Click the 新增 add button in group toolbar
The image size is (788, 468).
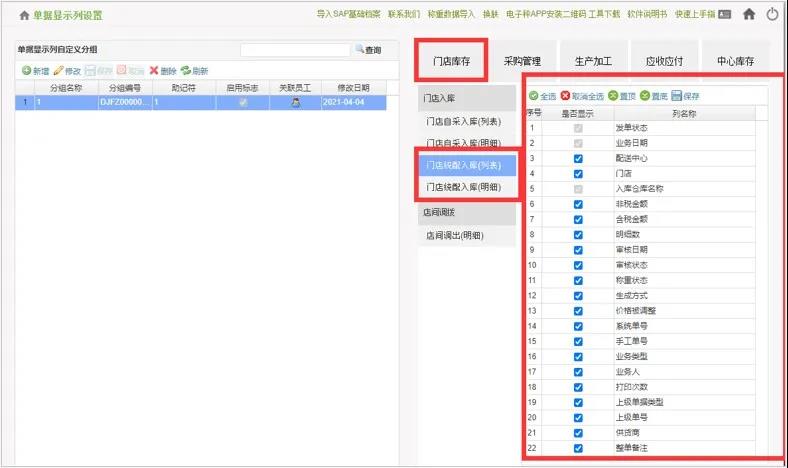35,71
